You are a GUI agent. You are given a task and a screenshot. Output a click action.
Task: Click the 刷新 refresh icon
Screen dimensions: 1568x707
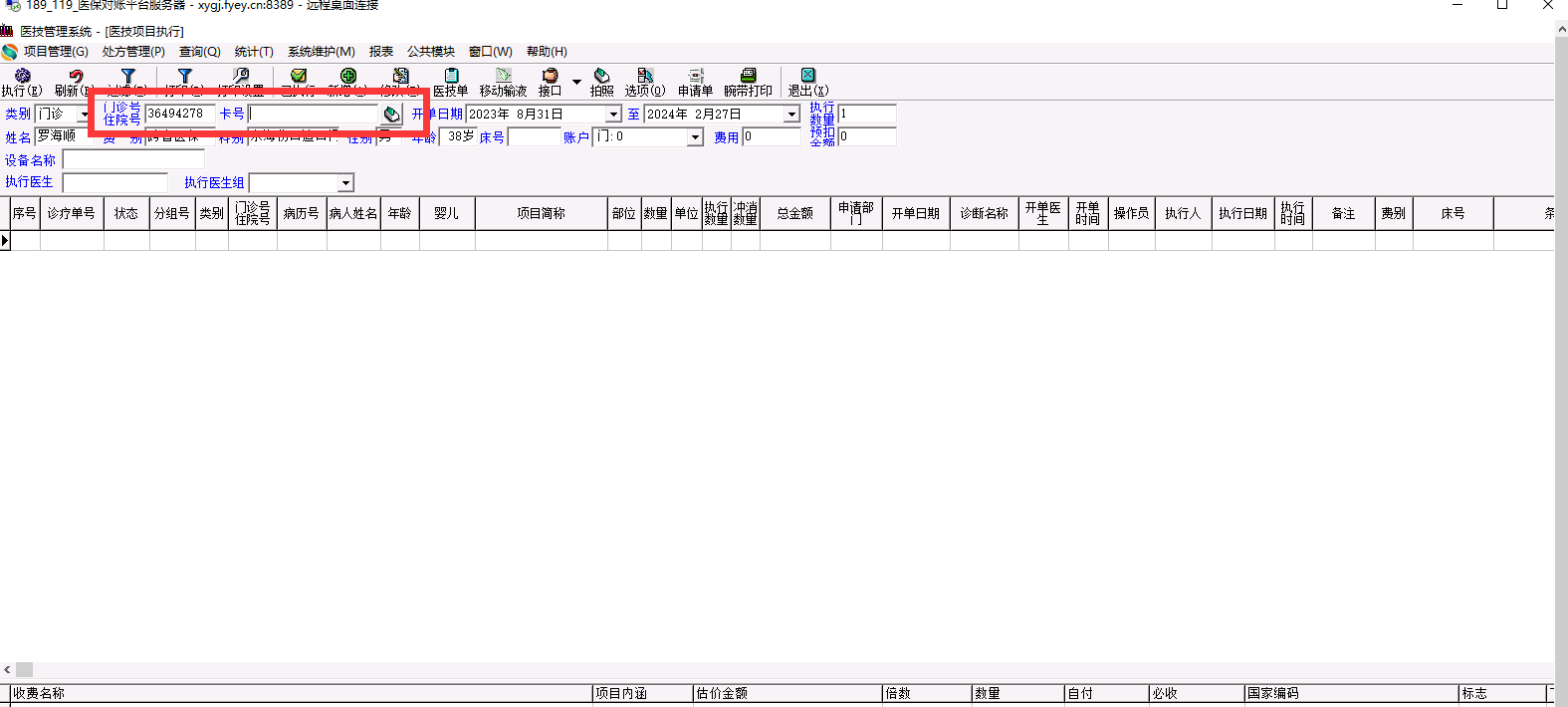76,76
